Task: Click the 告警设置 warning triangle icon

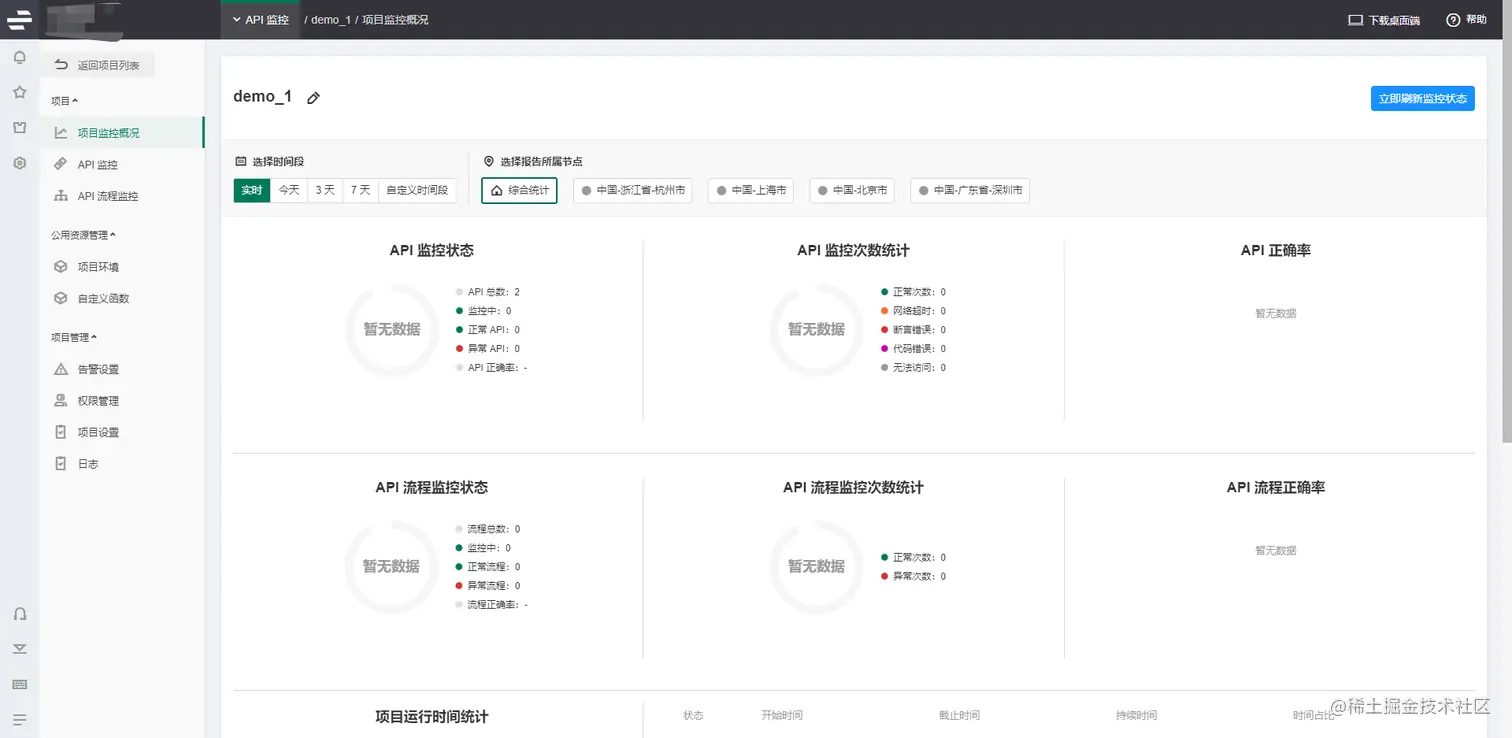Action: (x=61, y=369)
